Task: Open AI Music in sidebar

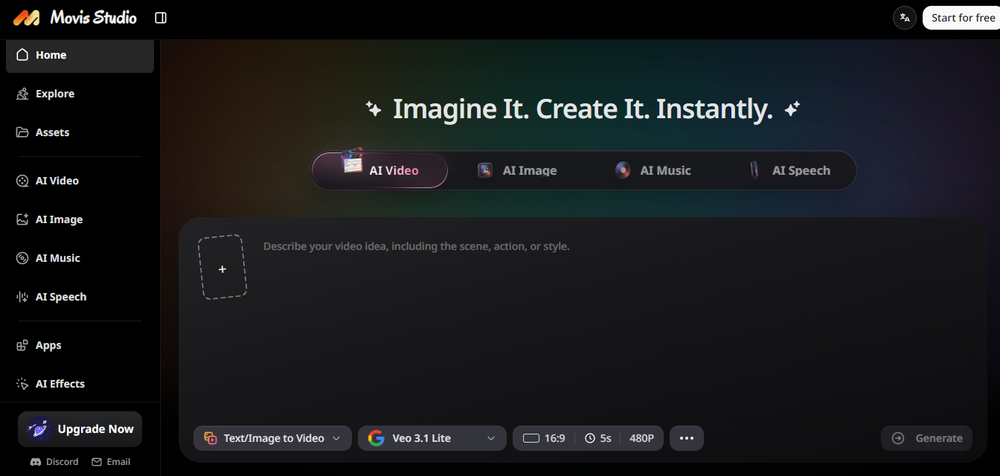Action: pos(80,258)
